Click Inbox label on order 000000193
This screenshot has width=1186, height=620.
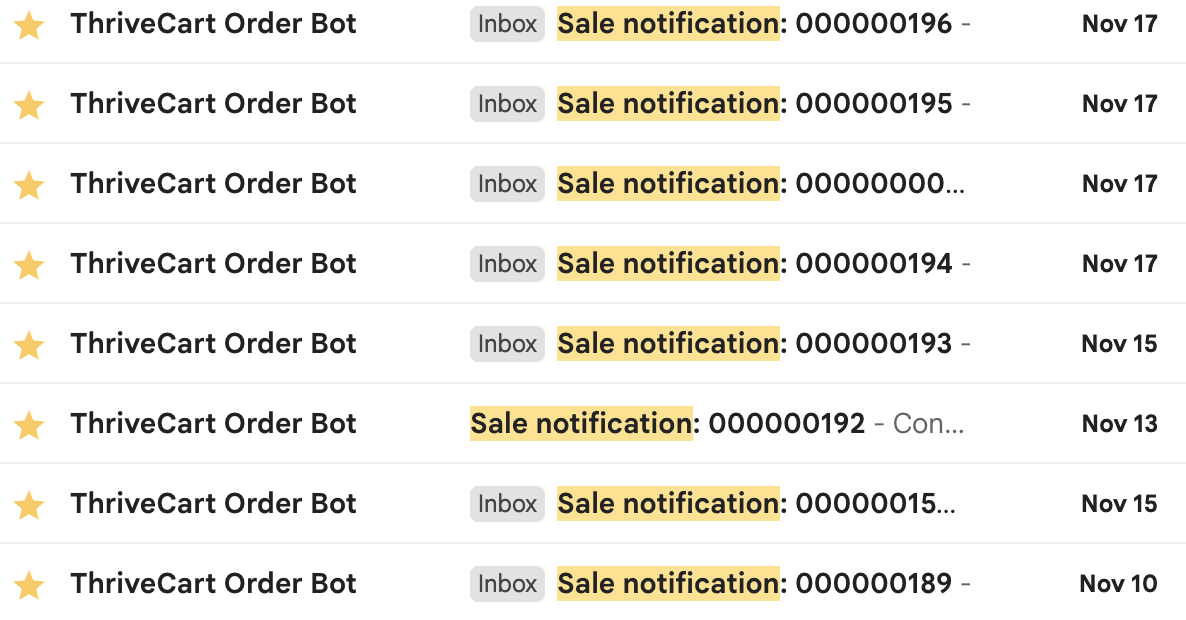click(507, 344)
